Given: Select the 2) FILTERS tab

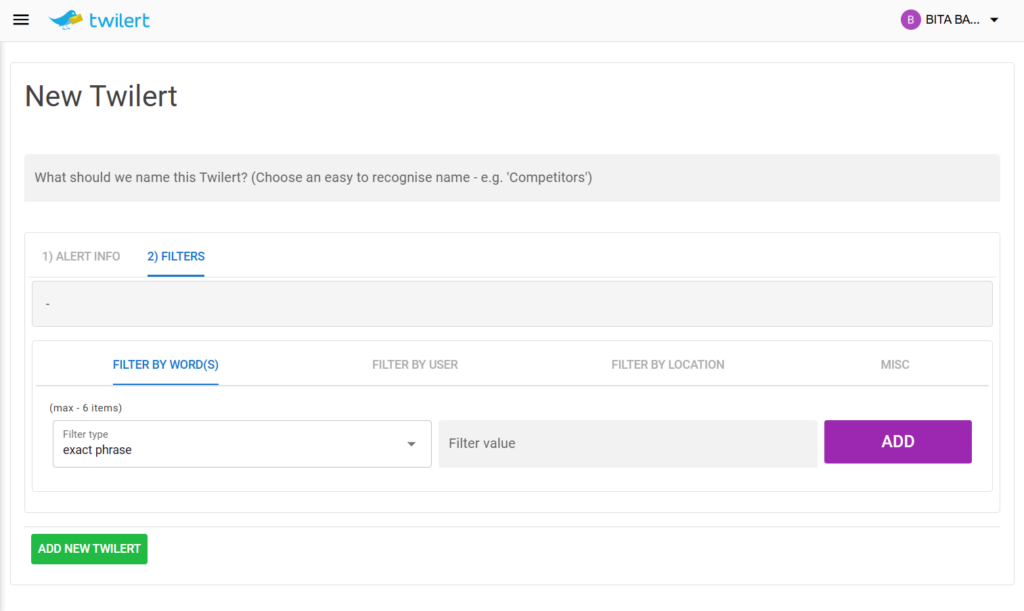Looking at the screenshot, I should coord(176,257).
